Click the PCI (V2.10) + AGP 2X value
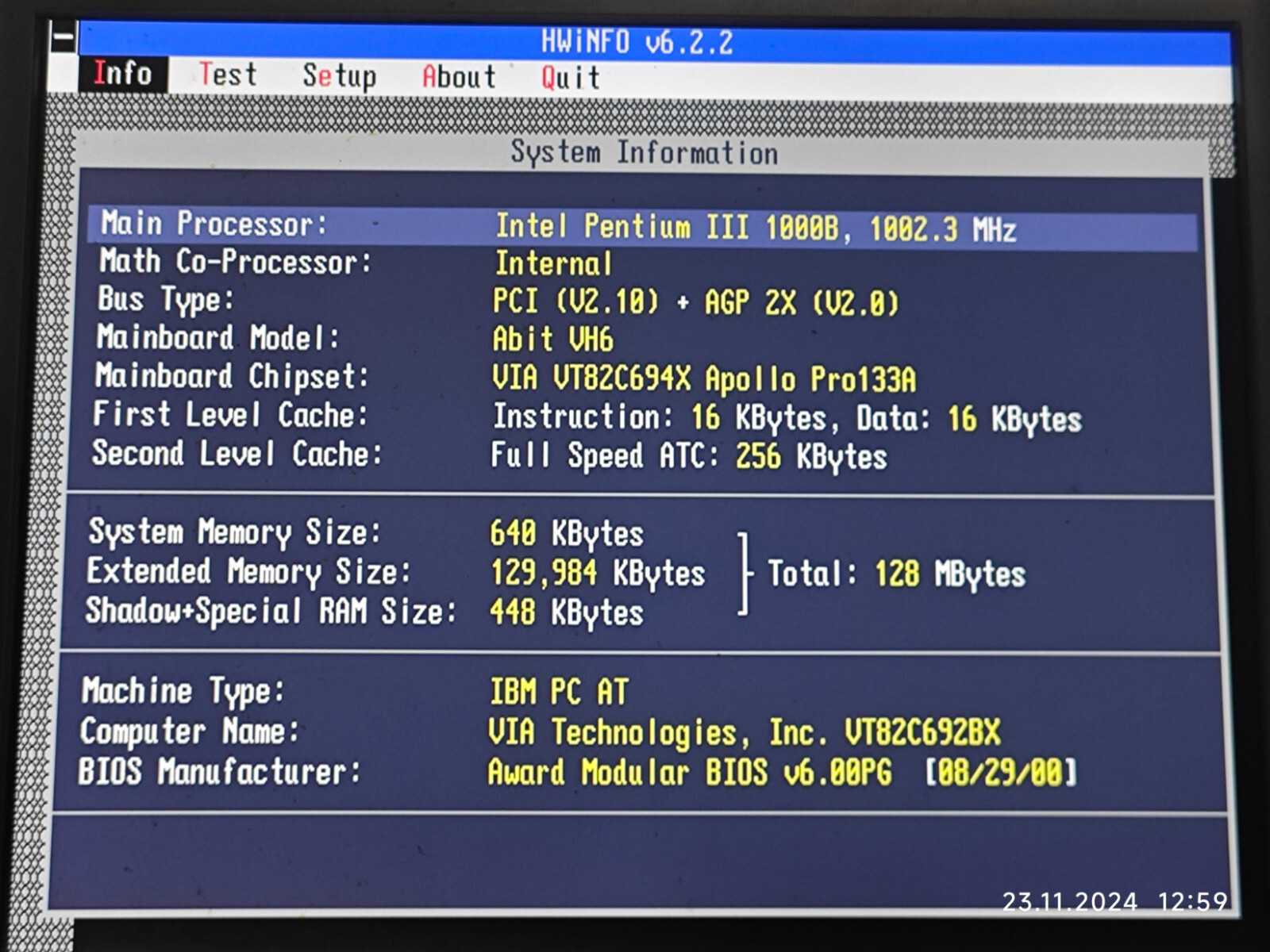The width and height of the screenshot is (1270, 952). coord(695,302)
